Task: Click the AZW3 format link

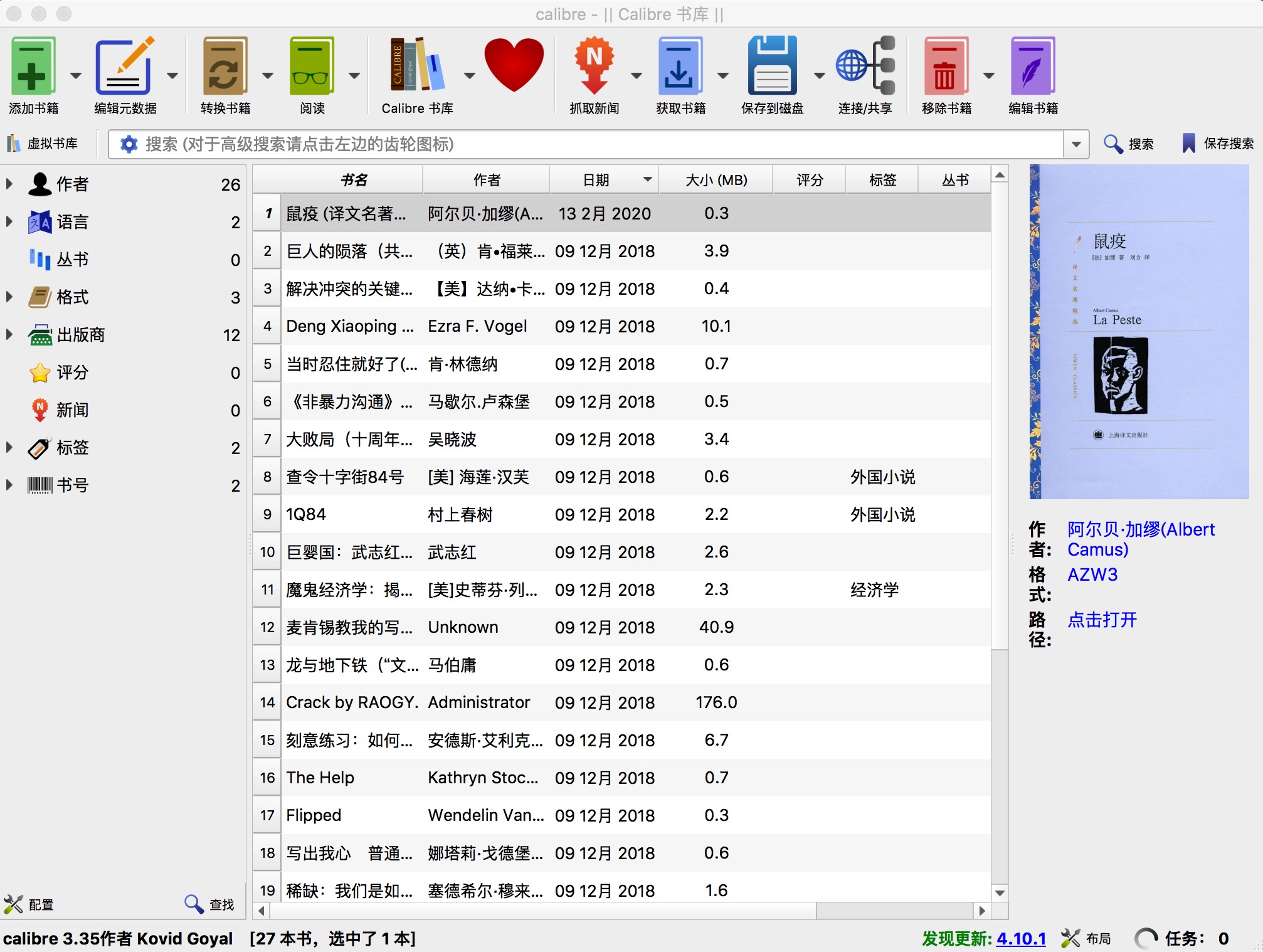Action: point(1092,574)
